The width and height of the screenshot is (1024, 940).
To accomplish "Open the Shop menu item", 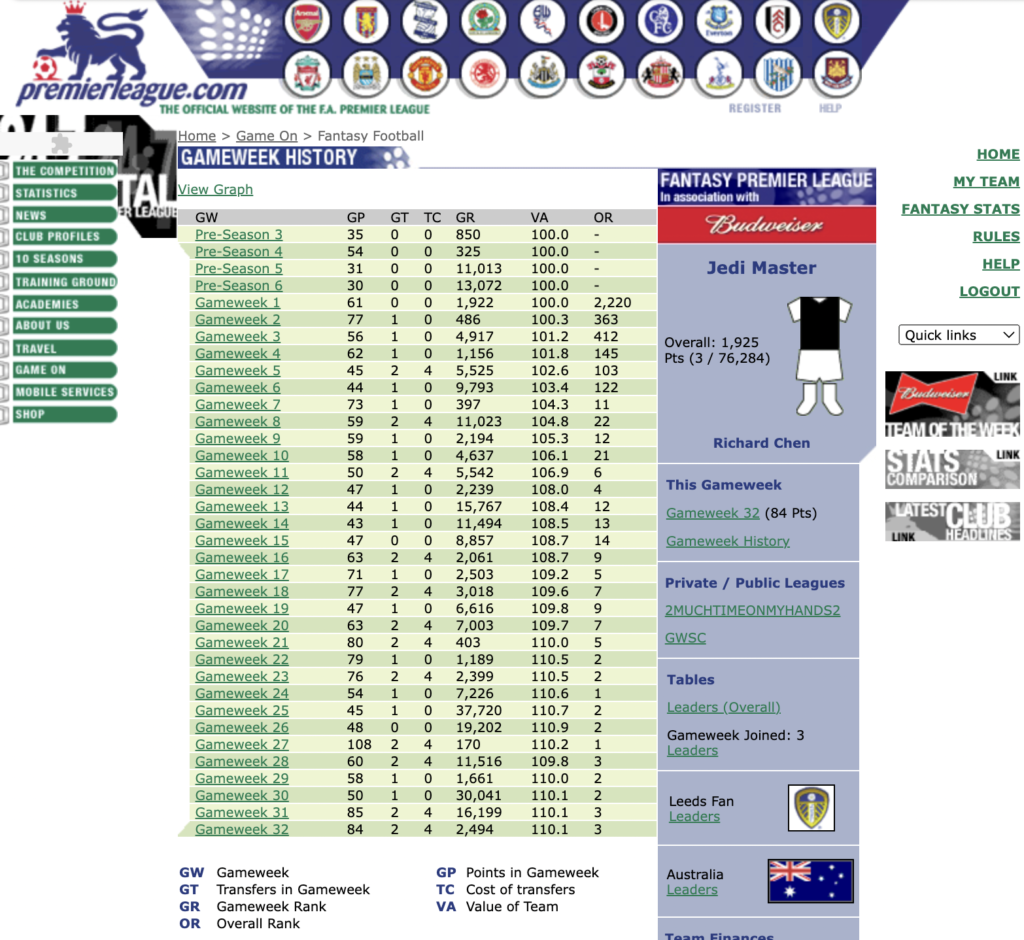I will point(64,414).
